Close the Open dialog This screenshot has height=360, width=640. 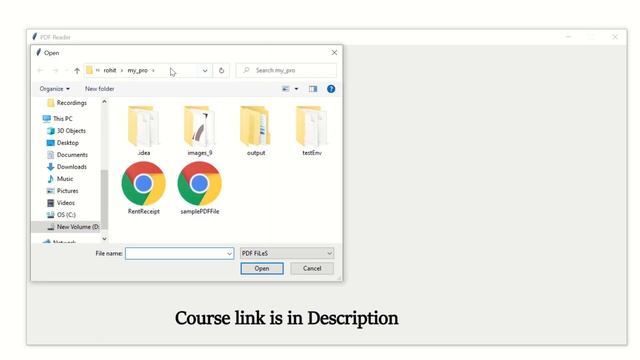pos(334,53)
